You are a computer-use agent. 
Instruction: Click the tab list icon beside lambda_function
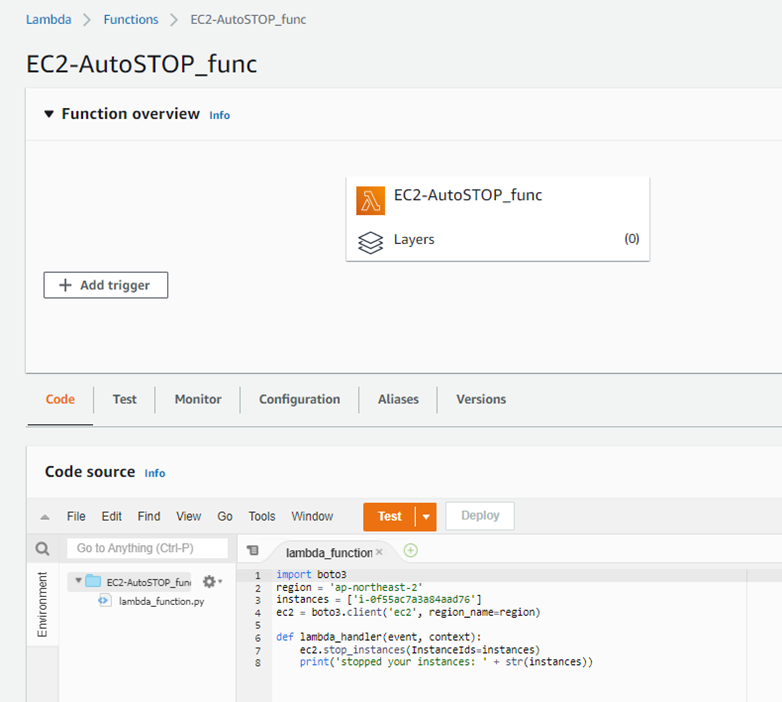[x=253, y=550]
